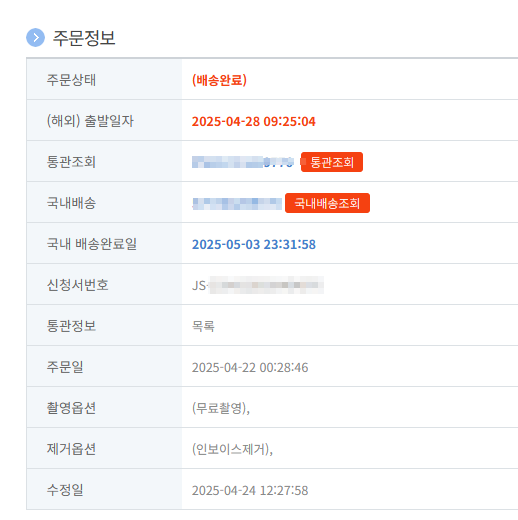Click the 국내배송 row label cell
The image size is (518, 520).
(104, 203)
